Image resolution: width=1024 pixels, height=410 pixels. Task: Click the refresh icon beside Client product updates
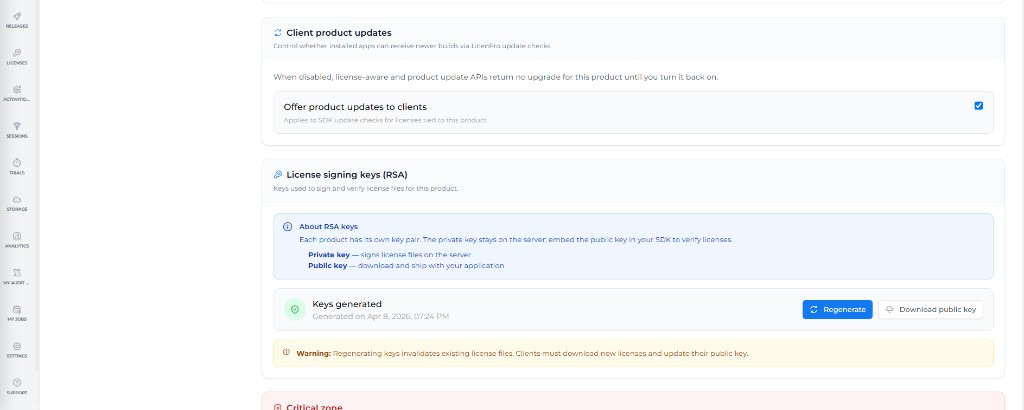(x=278, y=33)
